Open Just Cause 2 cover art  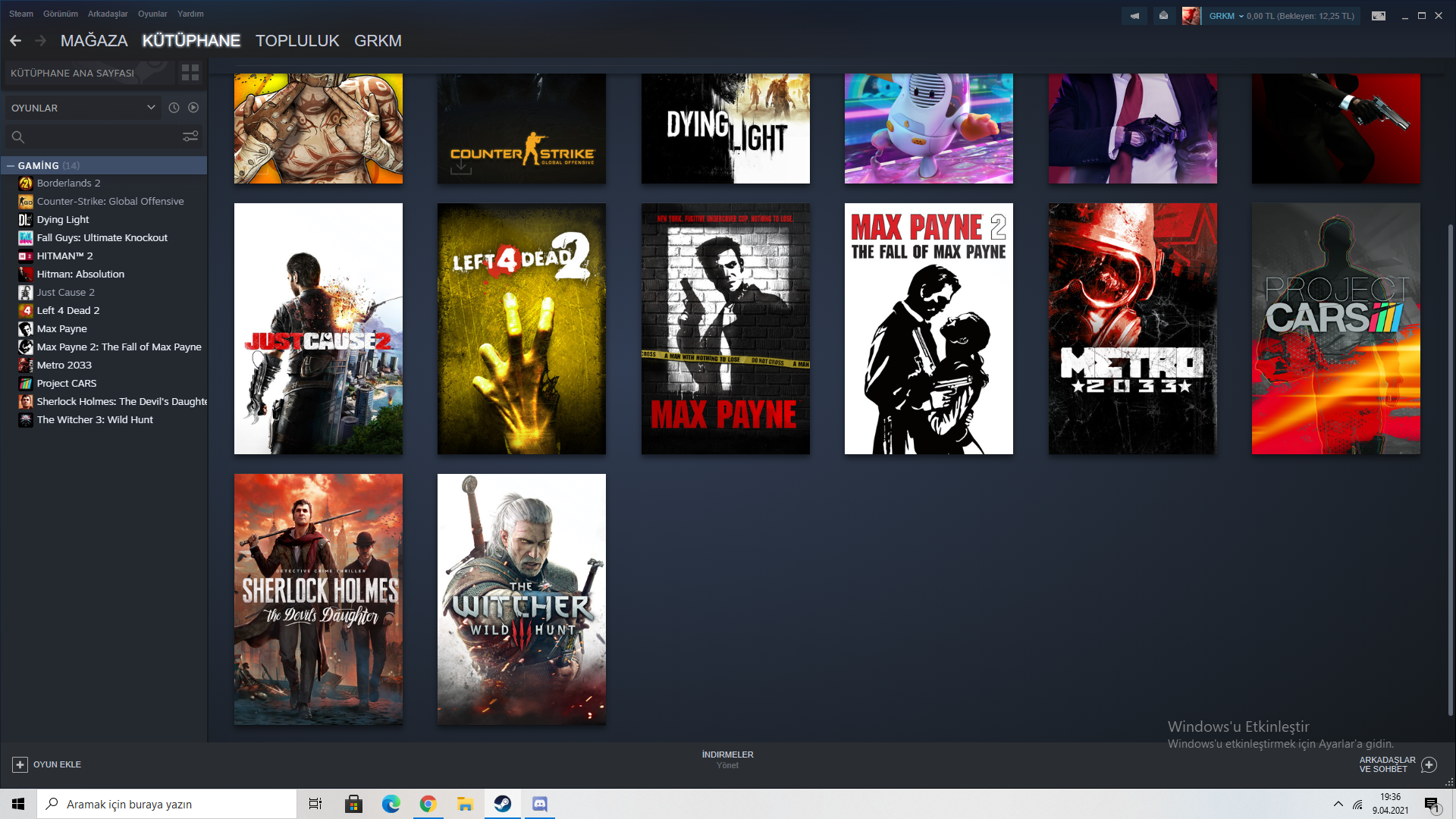318,328
